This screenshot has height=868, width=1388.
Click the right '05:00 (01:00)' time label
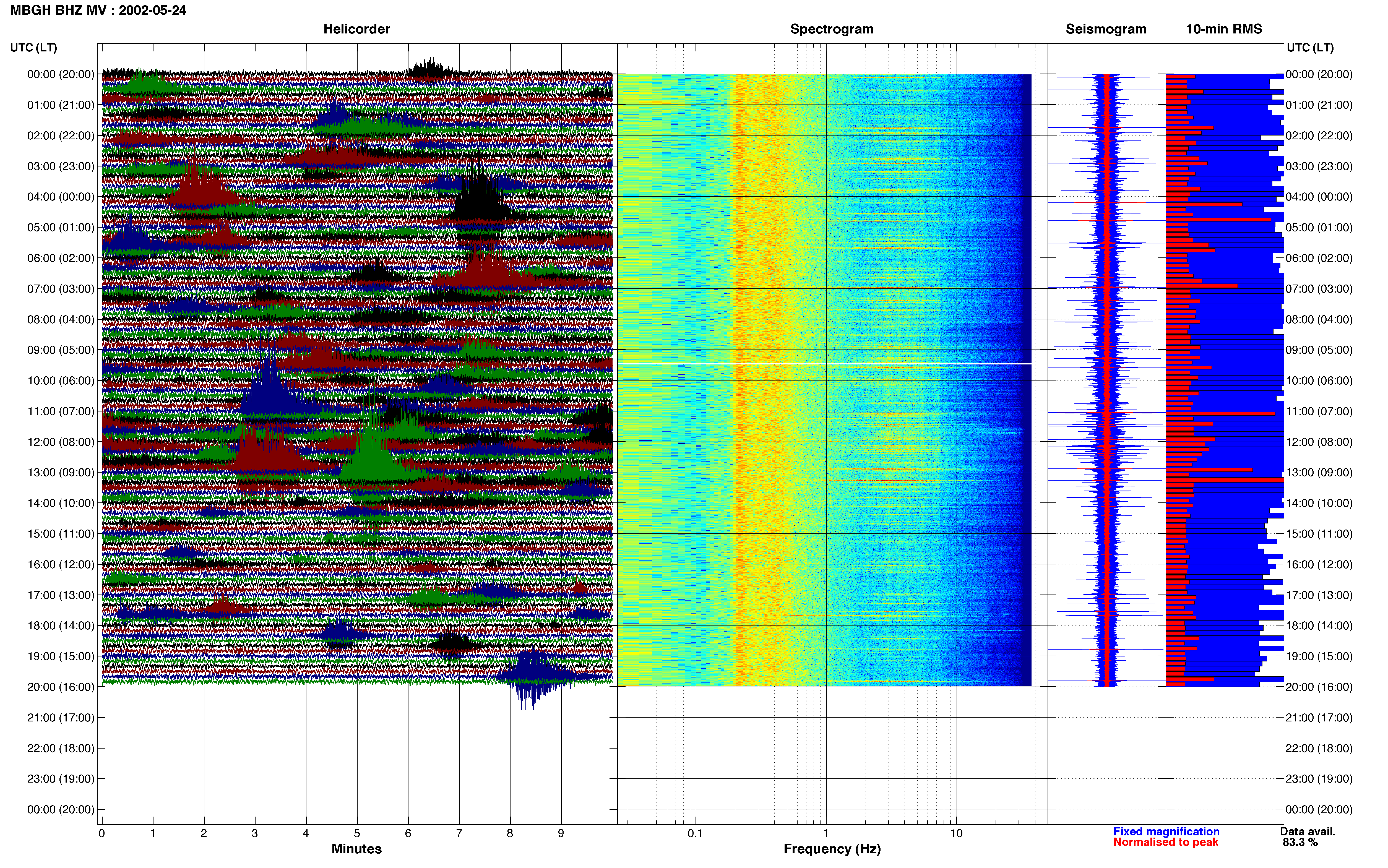click(1319, 227)
